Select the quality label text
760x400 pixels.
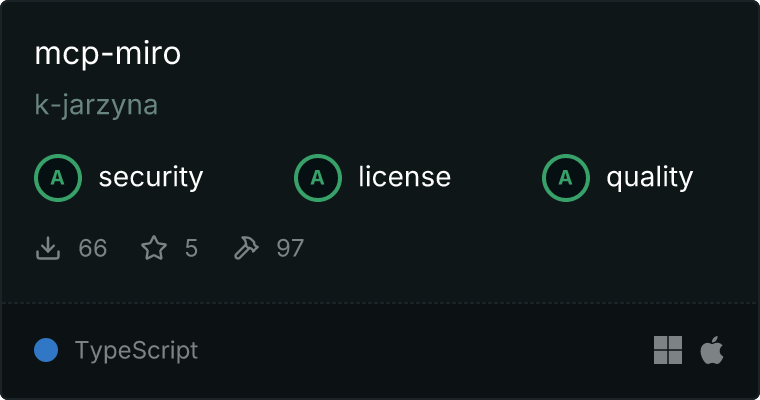coord(649,177)
